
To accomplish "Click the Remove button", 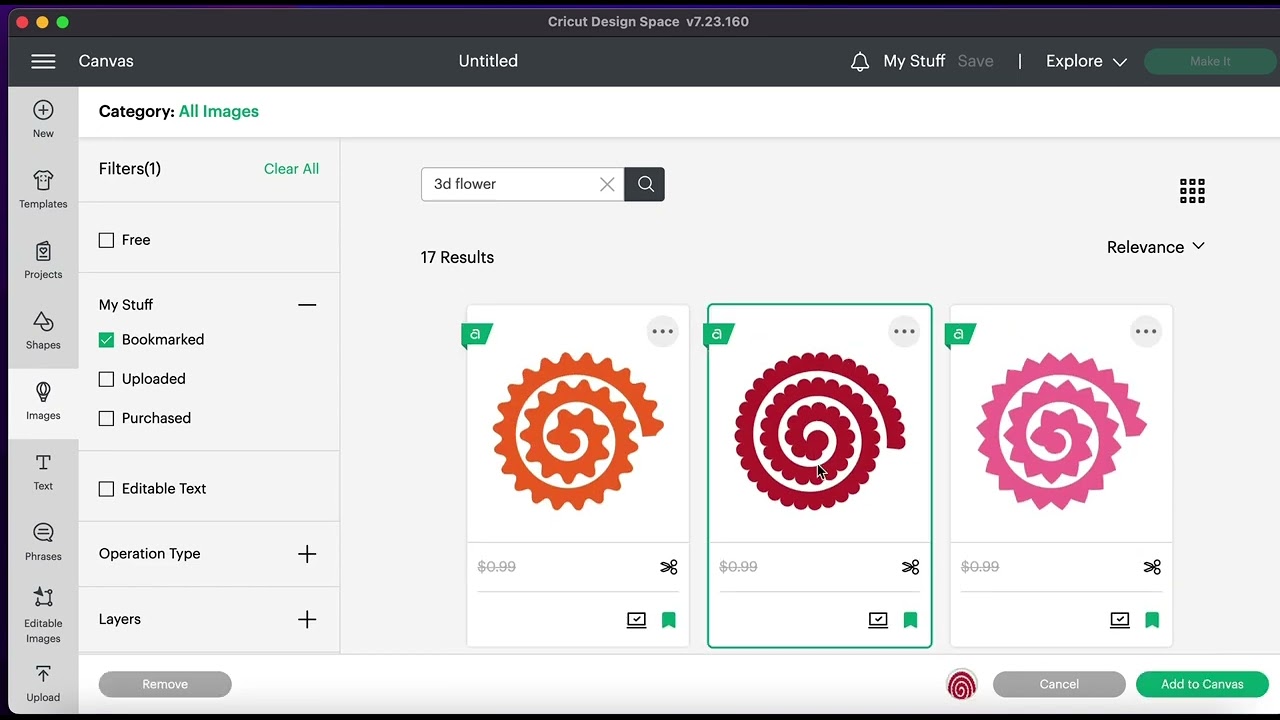I will click(x=165, y=684).
